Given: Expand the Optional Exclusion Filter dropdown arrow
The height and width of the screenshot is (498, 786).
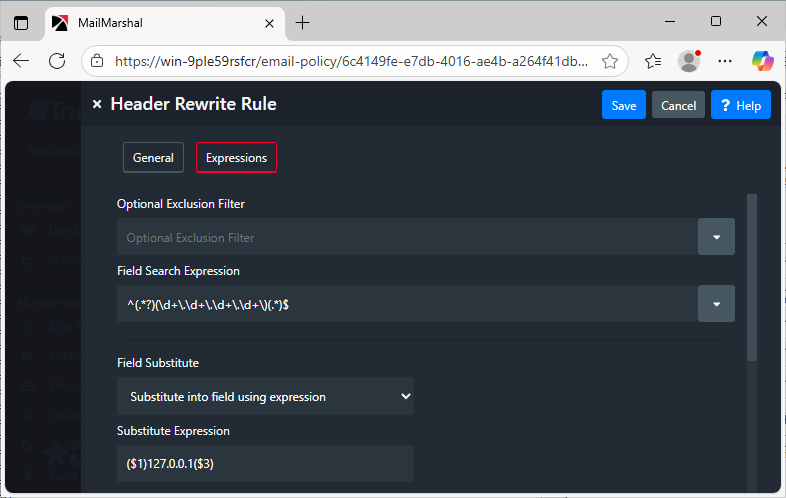Looking at the screenshot, I should click(x=716, y=237).
